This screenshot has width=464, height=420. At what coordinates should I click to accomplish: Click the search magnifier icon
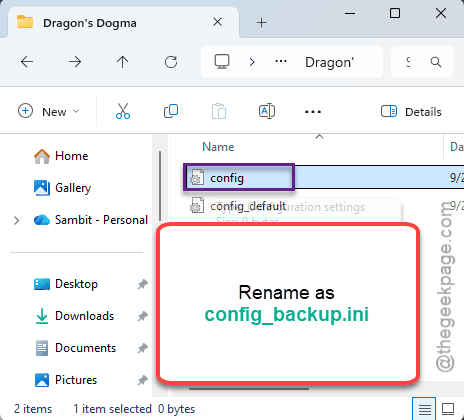pos(436,62)
